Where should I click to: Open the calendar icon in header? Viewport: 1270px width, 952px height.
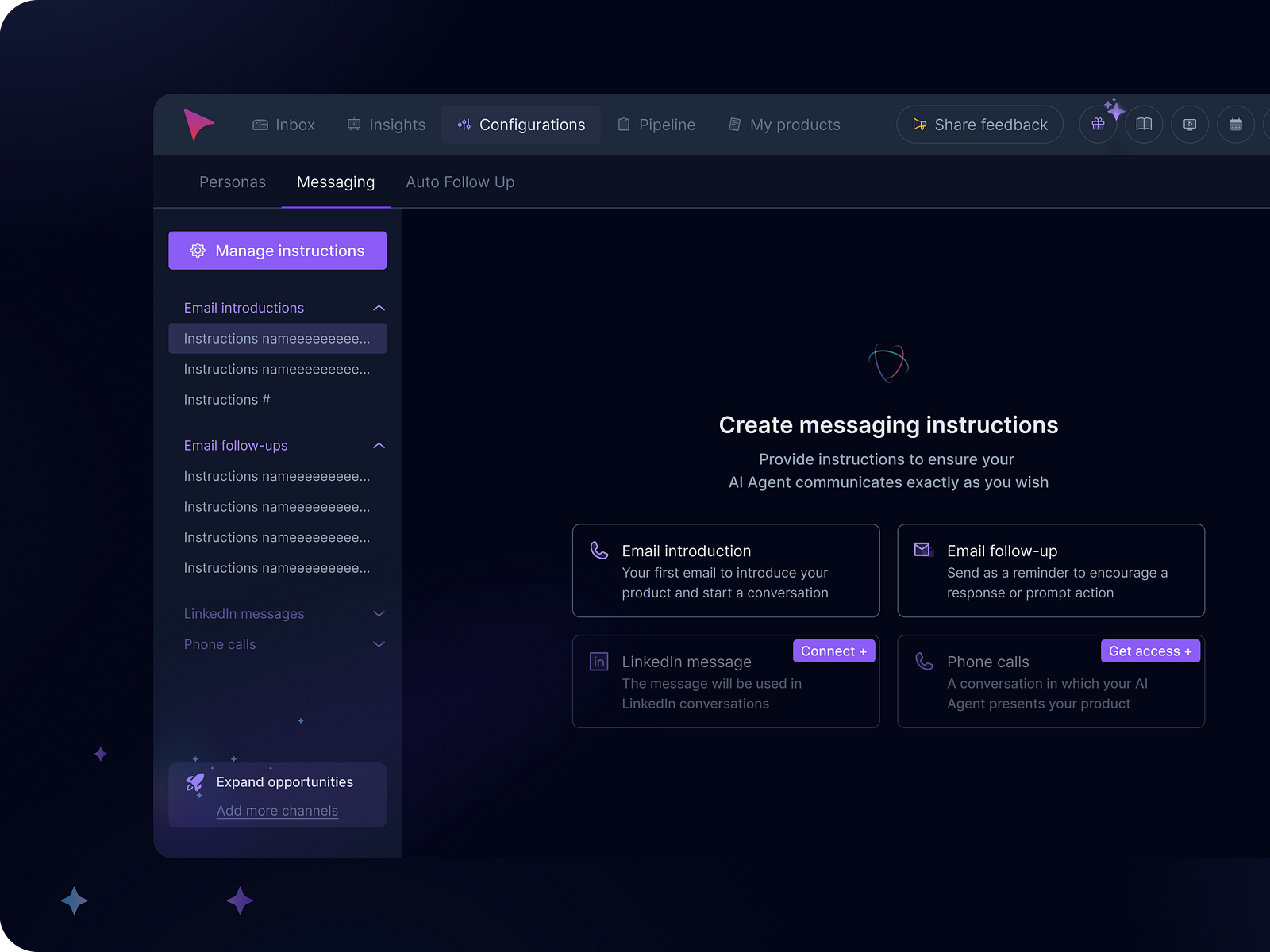coord(1236,124)
